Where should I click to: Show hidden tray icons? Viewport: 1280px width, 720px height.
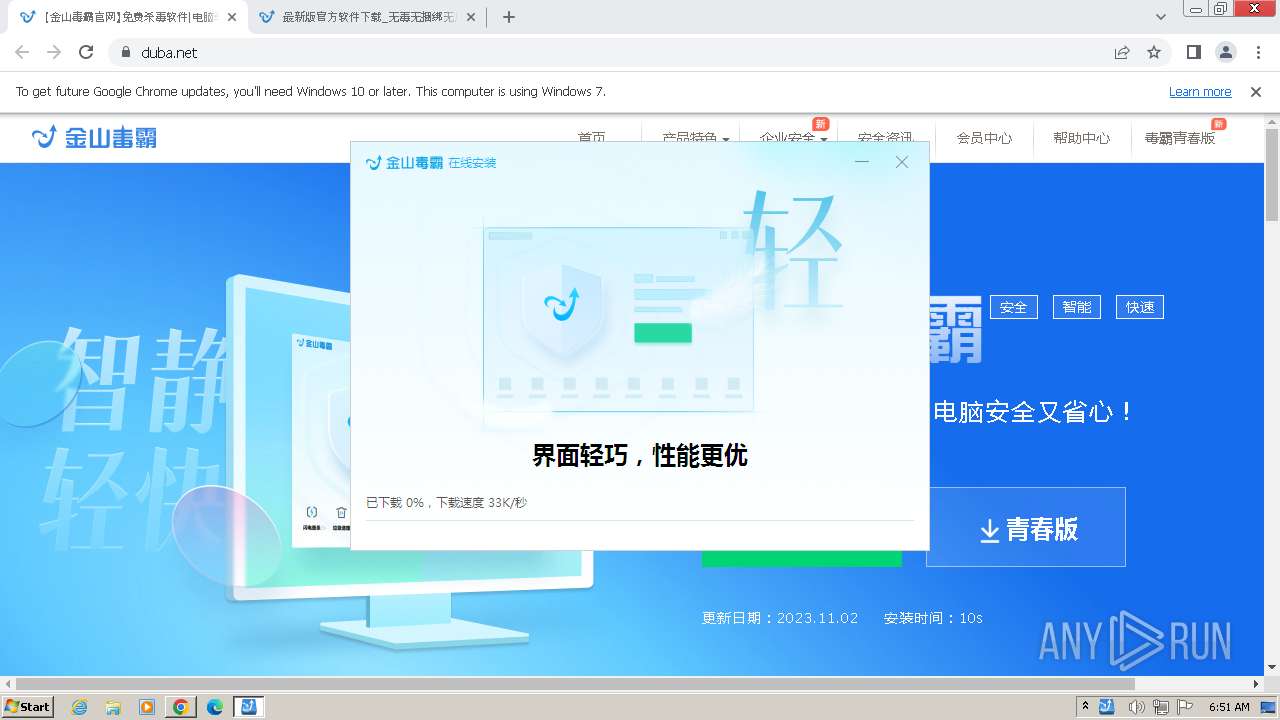tap(1085, 706)
